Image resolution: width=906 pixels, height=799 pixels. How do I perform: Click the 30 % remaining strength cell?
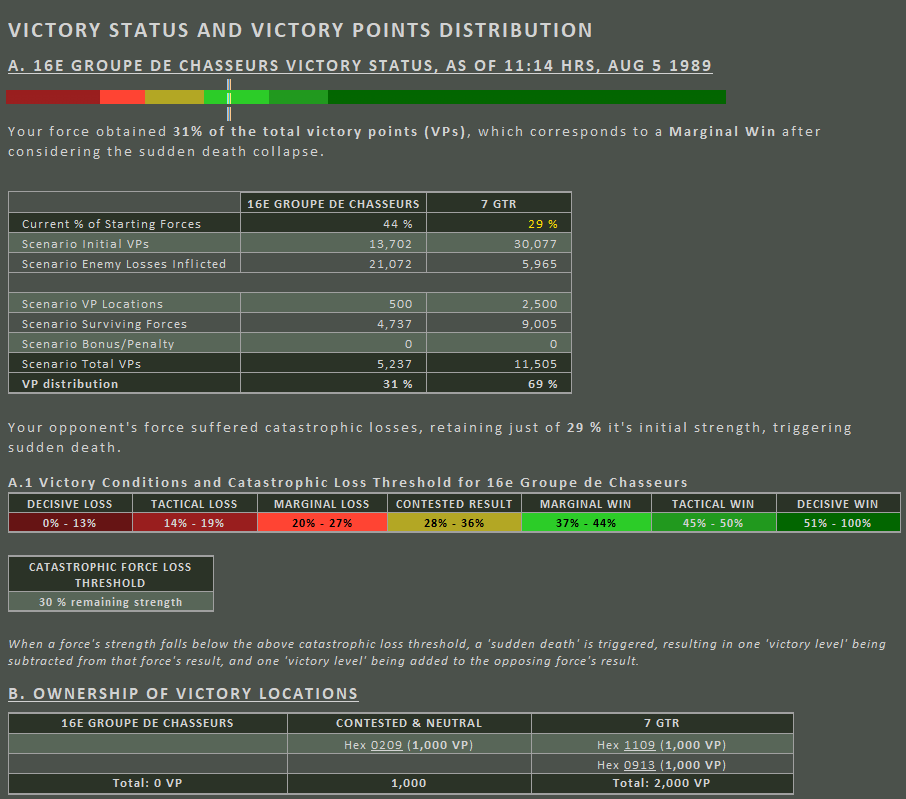click(x=110, y=602)
